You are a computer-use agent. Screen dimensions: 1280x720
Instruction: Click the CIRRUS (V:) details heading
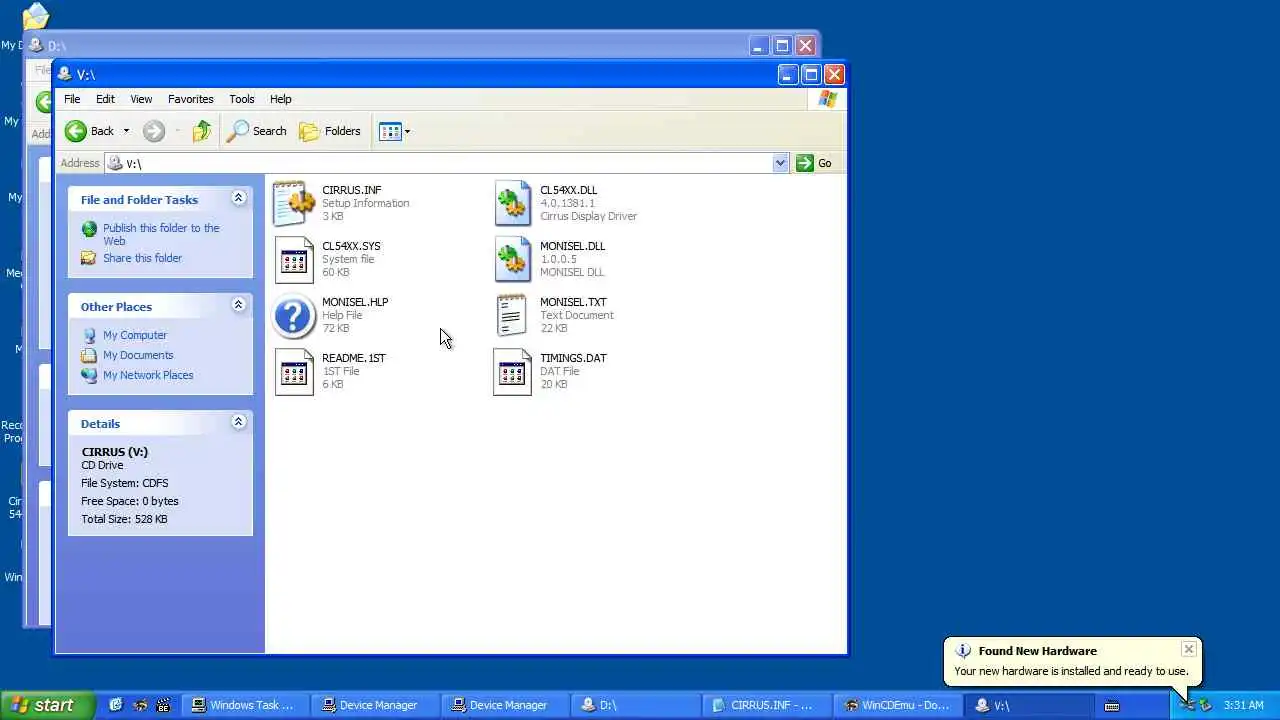114,452
